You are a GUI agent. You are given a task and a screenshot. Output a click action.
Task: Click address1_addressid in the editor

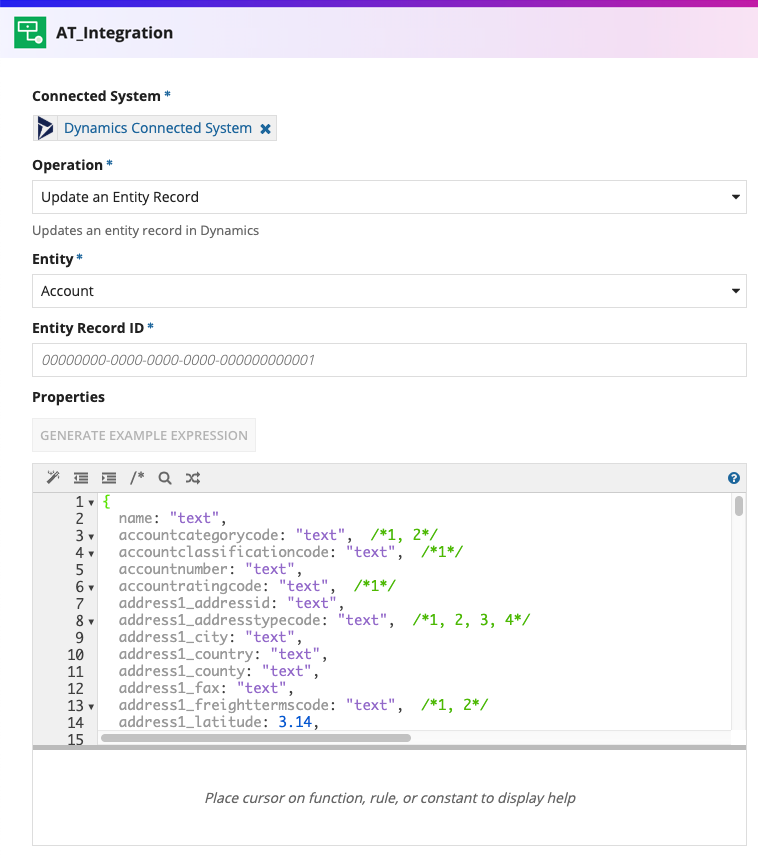click(194, 603)
